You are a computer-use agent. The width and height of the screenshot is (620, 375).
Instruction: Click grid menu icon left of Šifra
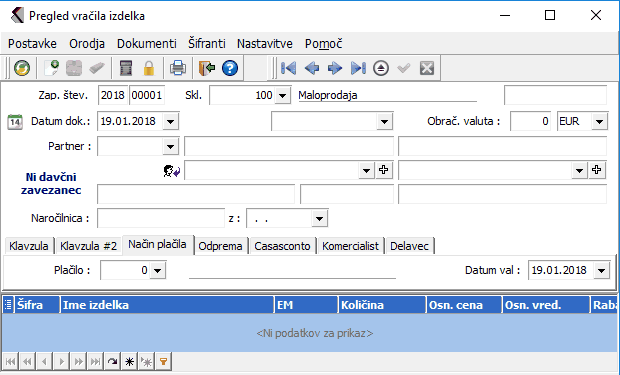click(x=8, y=305)
